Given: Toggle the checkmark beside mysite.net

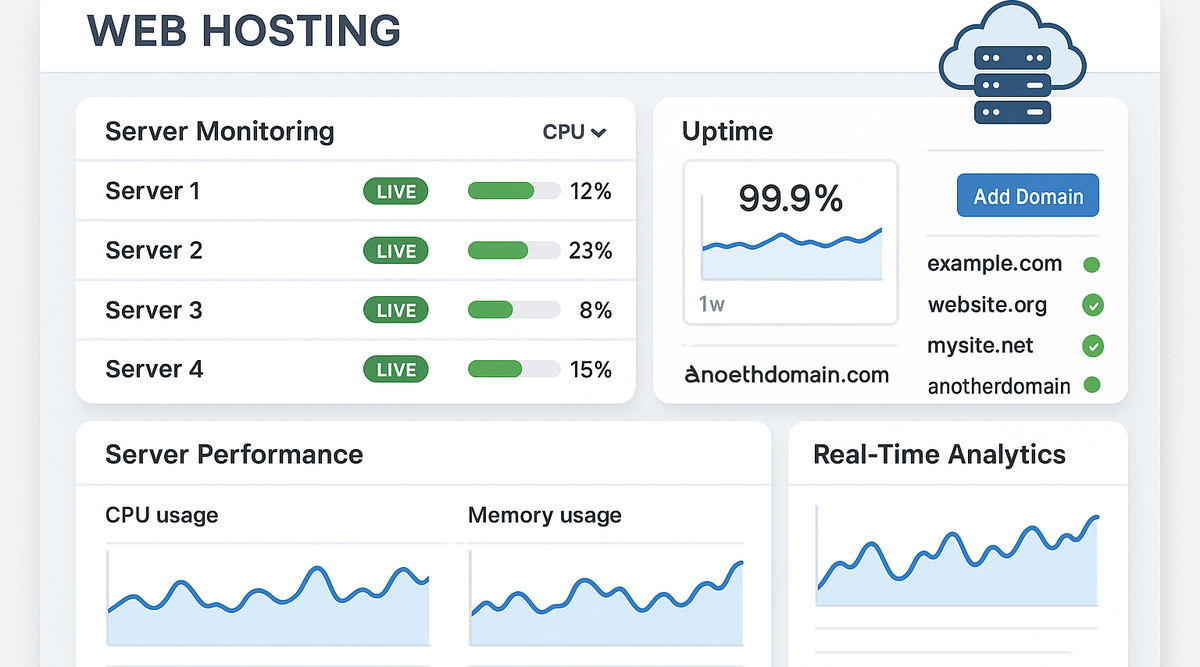Looking at the screenshot, I should click(x=1093, y=346).
